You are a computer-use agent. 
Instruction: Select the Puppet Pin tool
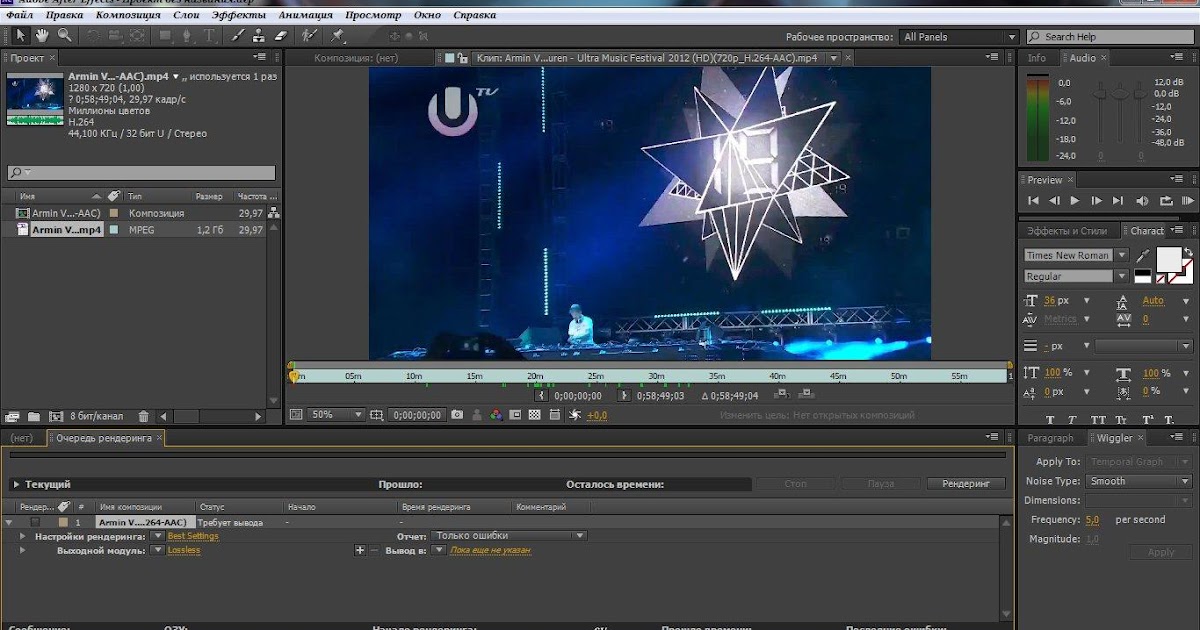[x=338, y=35]
